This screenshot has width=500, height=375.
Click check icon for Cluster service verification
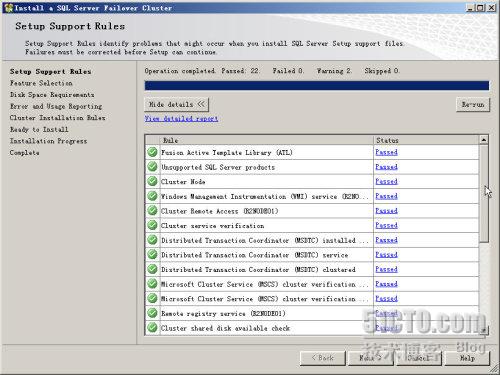[x=152, y=226]
